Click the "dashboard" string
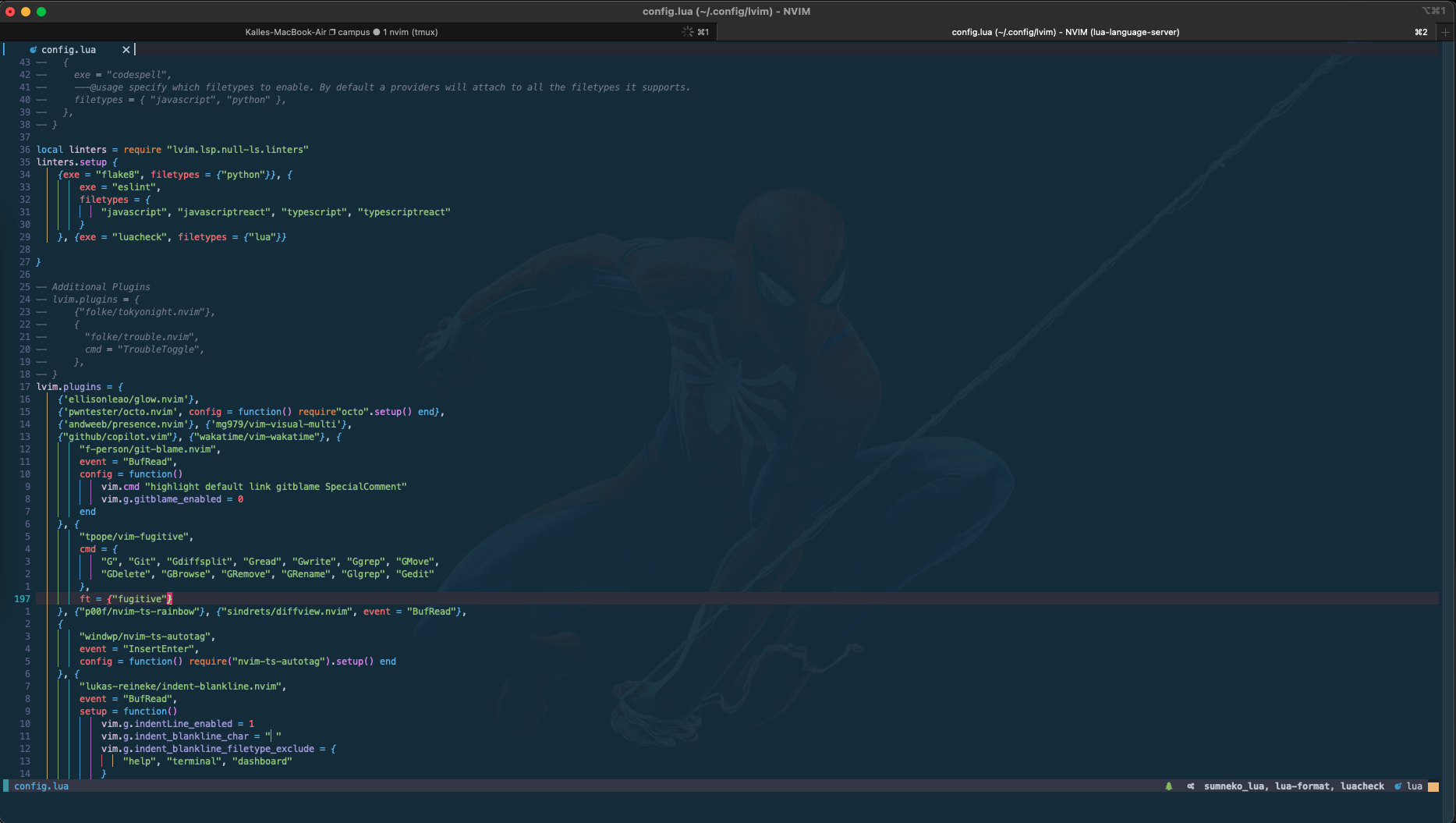Image resolution: width=1456 pixels, height=823 pixels. click(262, 761)
